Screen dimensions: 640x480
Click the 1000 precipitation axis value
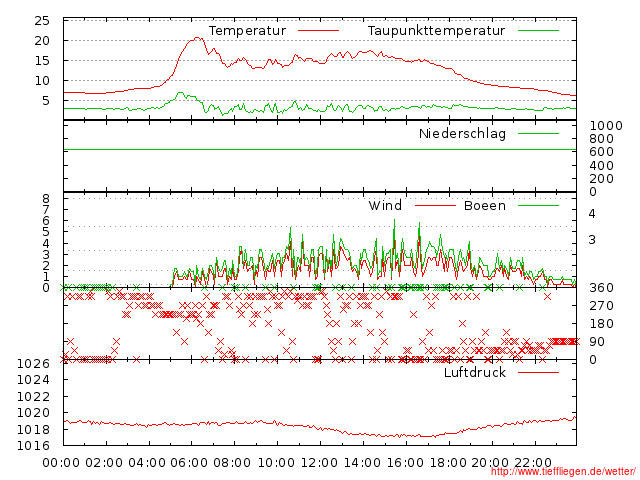point(606,126)
